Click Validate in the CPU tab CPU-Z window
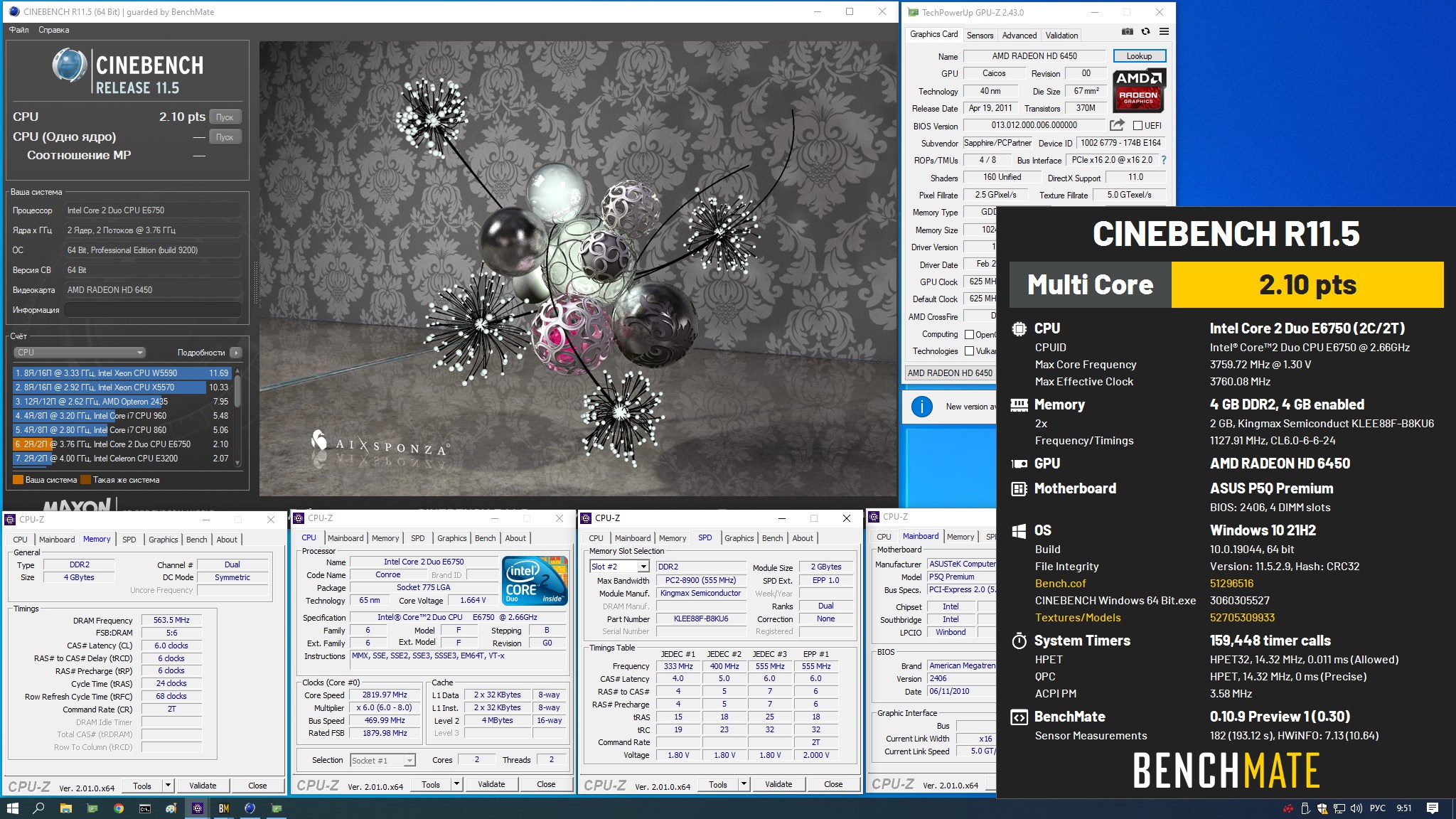This screenshot has width=1456, height=819. (x=491, y=784)
